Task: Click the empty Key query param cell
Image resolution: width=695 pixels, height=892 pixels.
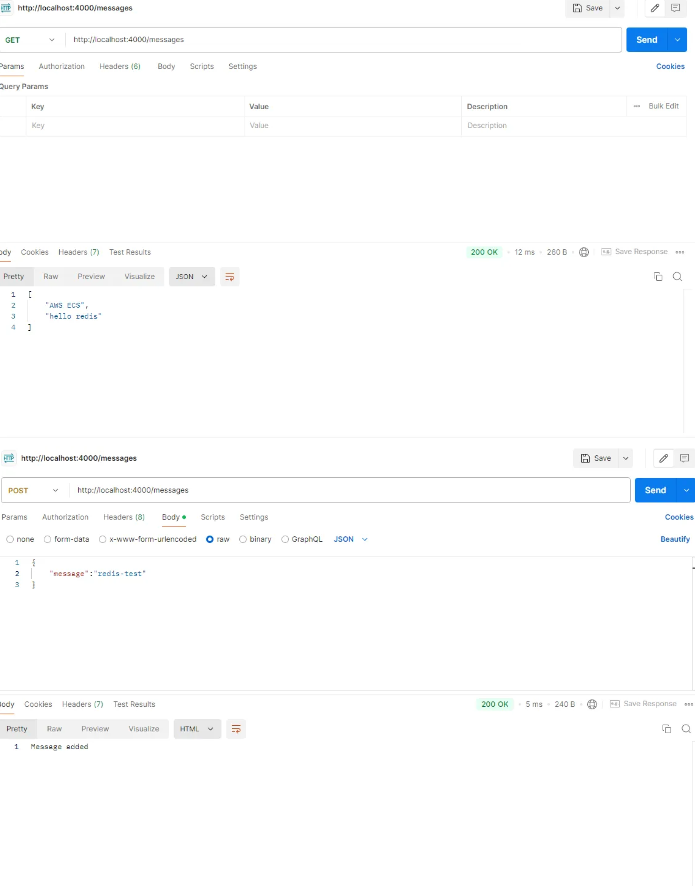Action: click(135, 126)
